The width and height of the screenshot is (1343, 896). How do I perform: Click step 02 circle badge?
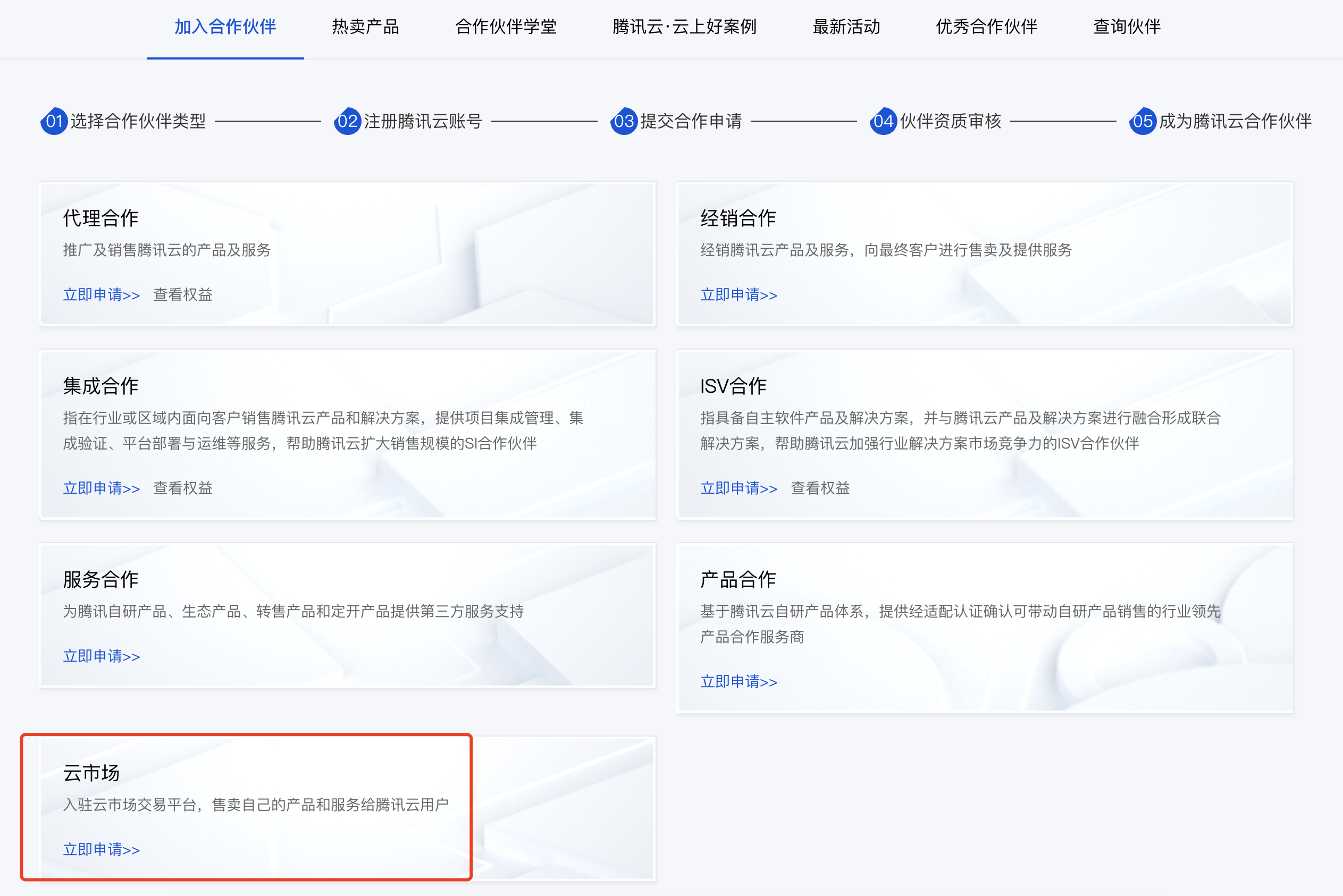pyautogui.click(x=348, y=121)
